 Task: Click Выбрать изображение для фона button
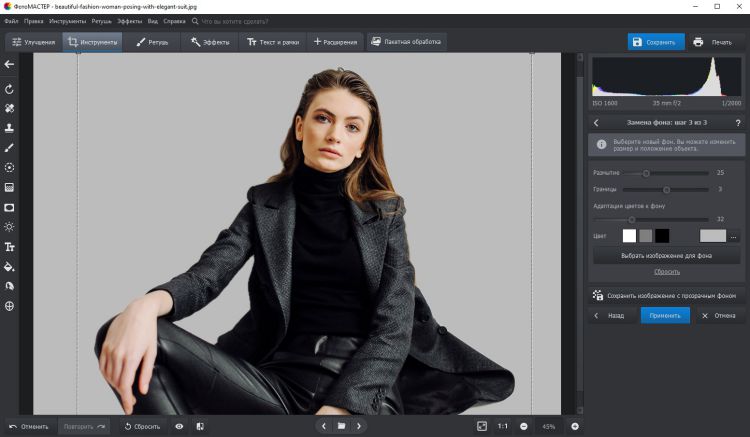(x=666, y=256)
